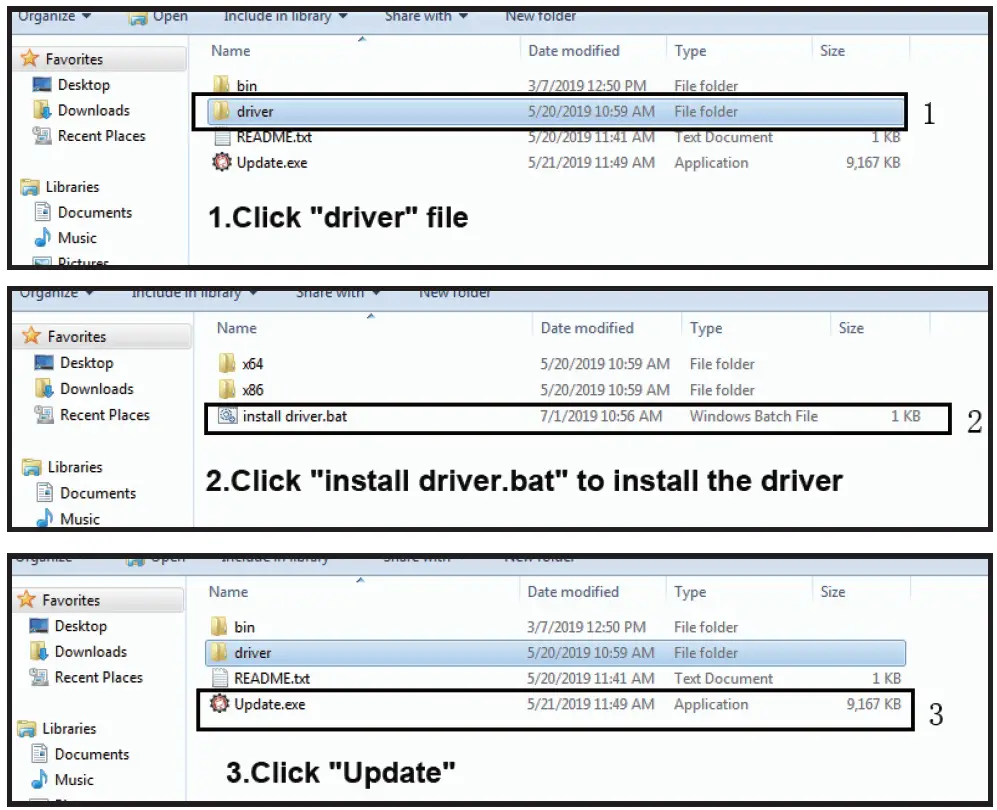Expand Include in library in step 2 window
Screen dimensions: 997x810
tap(194, 293)
